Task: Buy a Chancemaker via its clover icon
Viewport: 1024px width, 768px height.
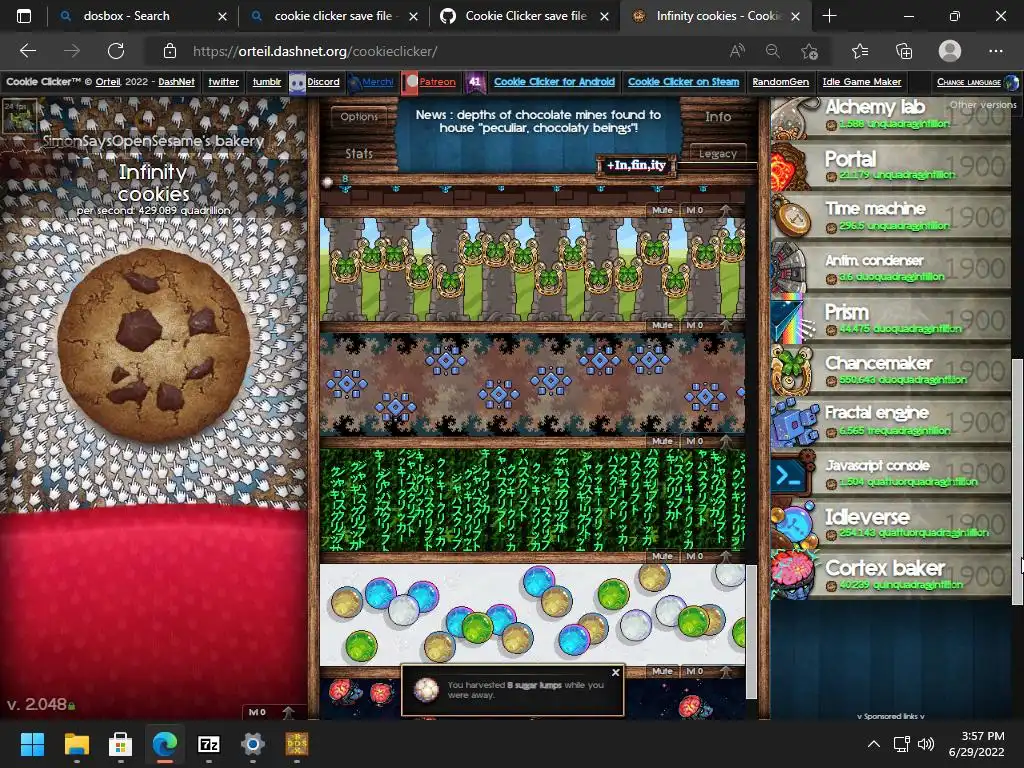Action: 792,370
